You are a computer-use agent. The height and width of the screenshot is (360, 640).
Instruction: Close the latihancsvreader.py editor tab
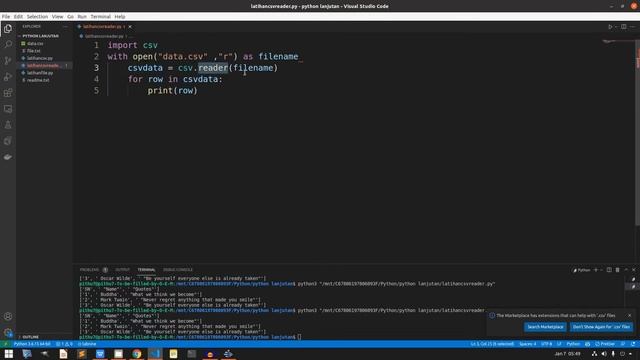click(130, 27)
